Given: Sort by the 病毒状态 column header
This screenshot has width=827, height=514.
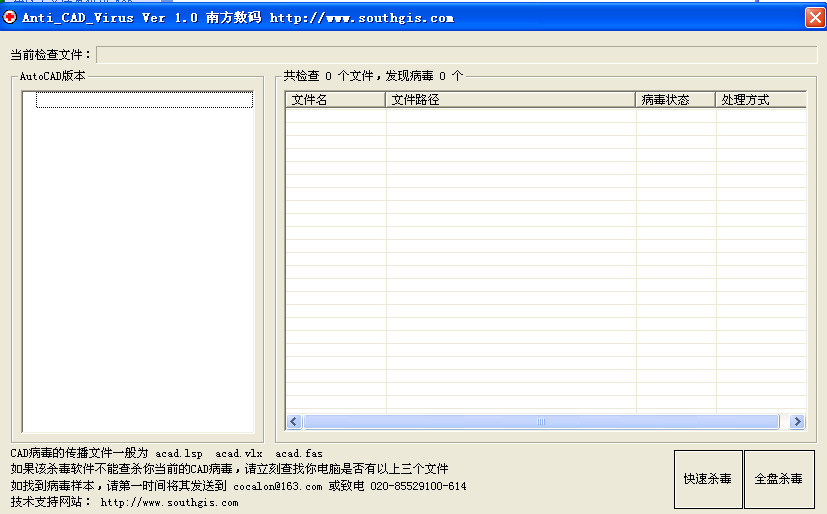Looking at the screenshot, I should (x=676, y=100).
